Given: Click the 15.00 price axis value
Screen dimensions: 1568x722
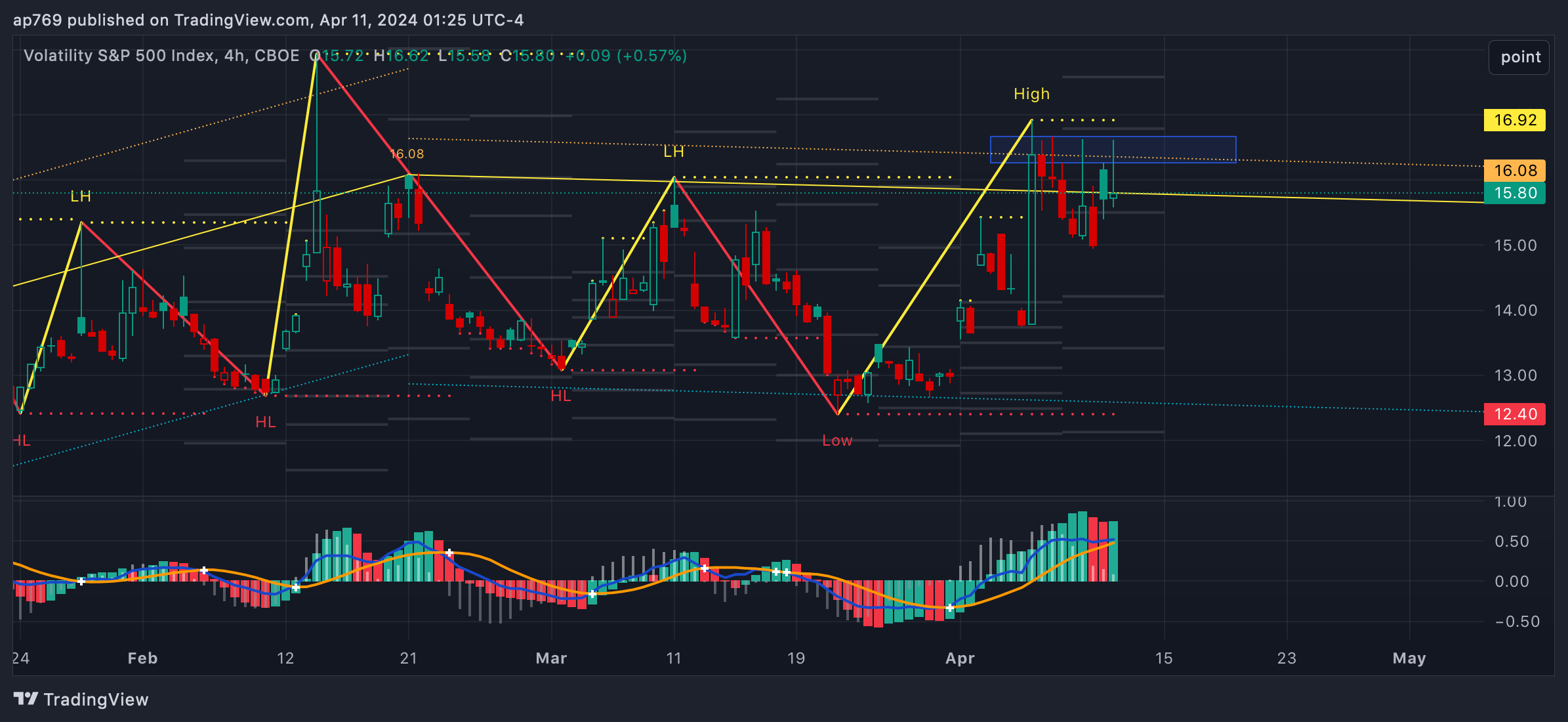Looking at the screenshot, I should point(1516,245).
